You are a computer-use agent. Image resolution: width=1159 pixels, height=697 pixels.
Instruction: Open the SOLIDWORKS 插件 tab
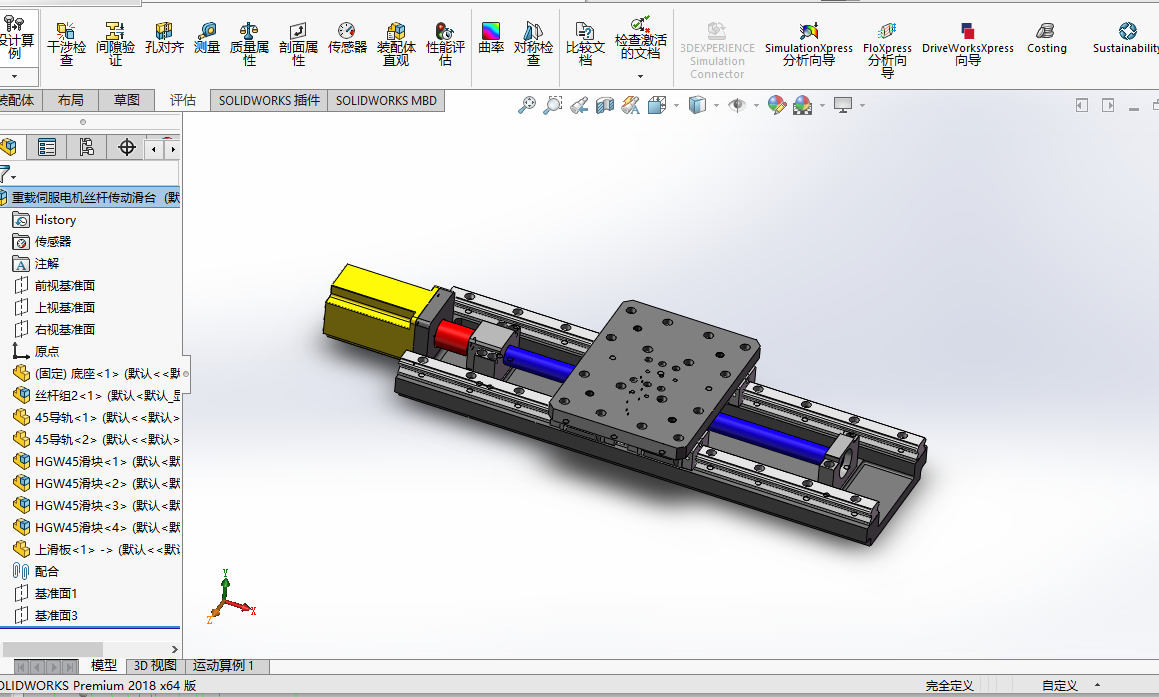269,101
